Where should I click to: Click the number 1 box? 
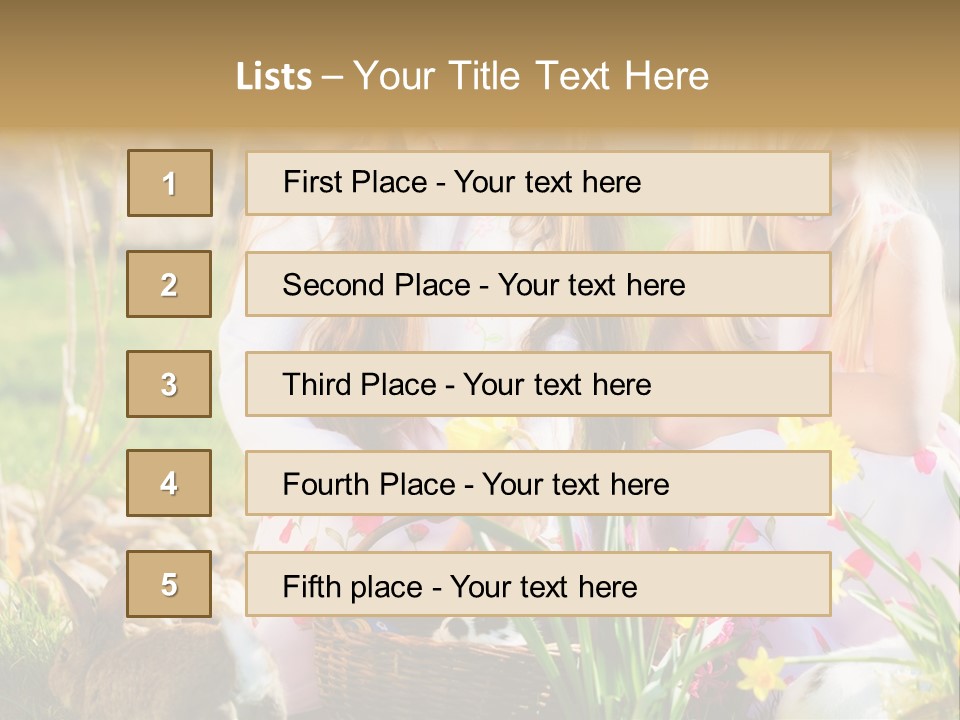pyautogui.click(x=170, y=183)
